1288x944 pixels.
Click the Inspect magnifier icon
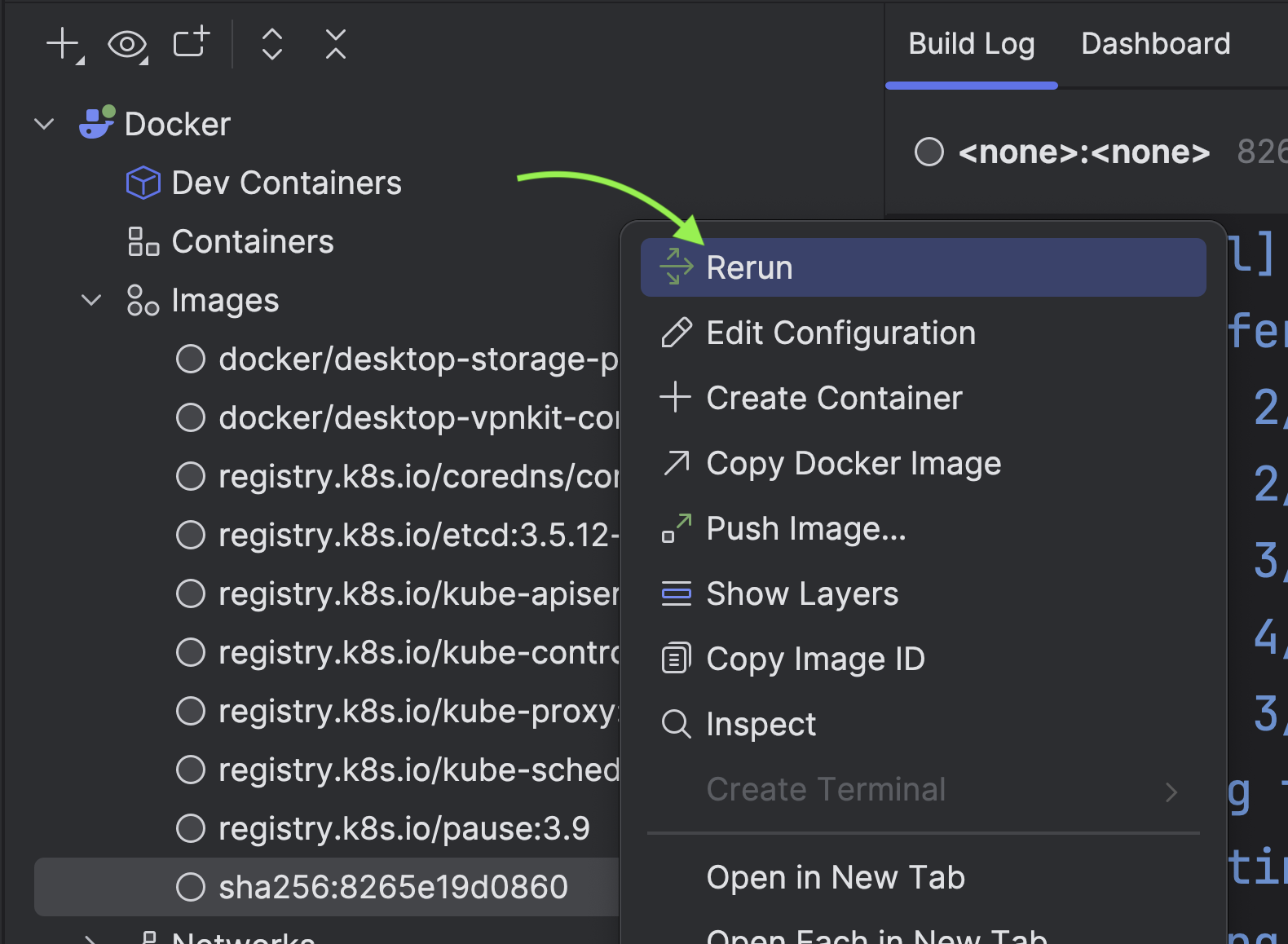click(676, 724)
